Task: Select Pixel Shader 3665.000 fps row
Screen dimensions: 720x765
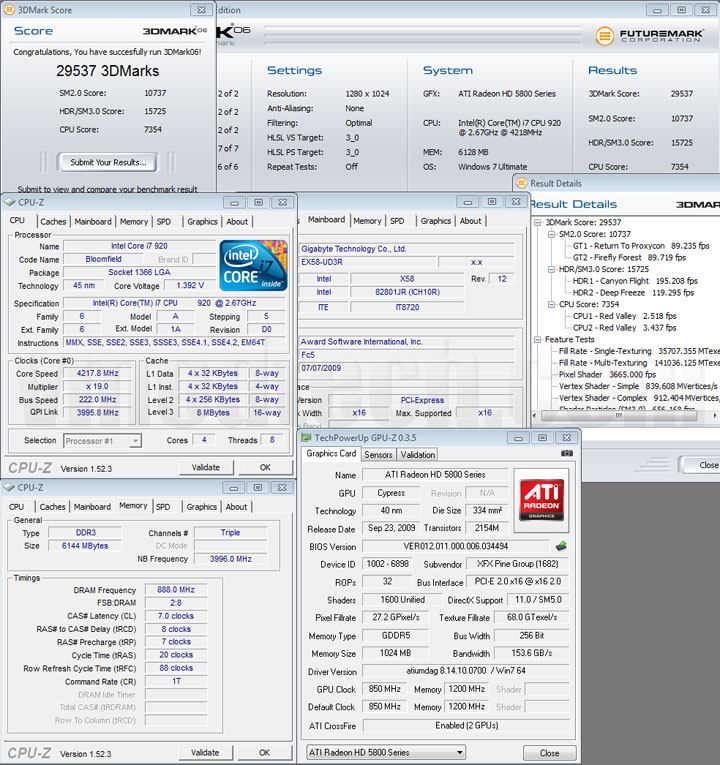Action: pyautogui.click(x=607, y=375)
